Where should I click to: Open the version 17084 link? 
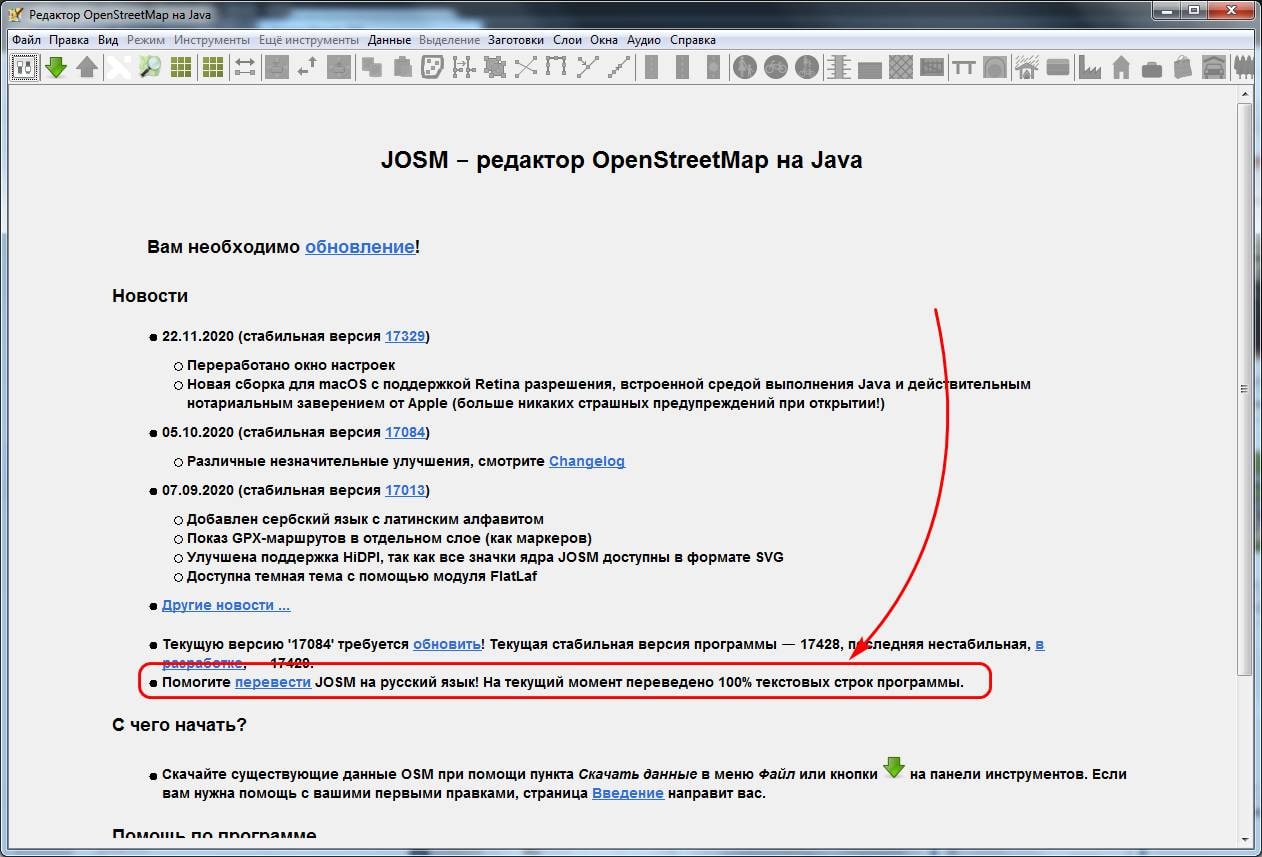pos(405,432)
